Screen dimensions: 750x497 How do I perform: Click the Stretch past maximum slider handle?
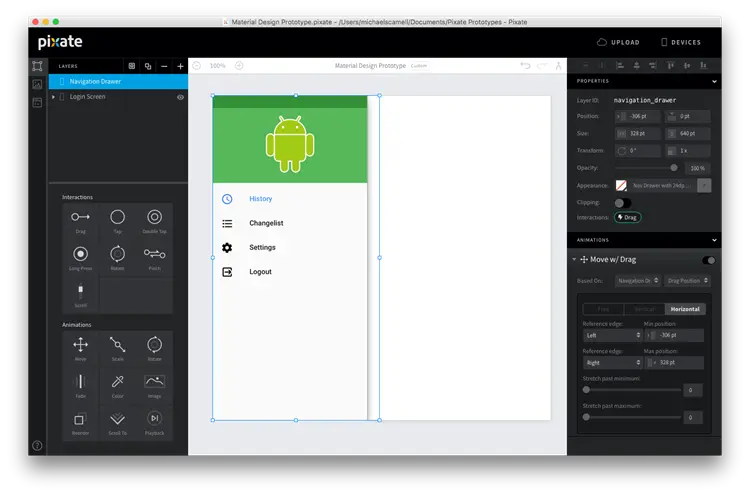tap(586, 417)
